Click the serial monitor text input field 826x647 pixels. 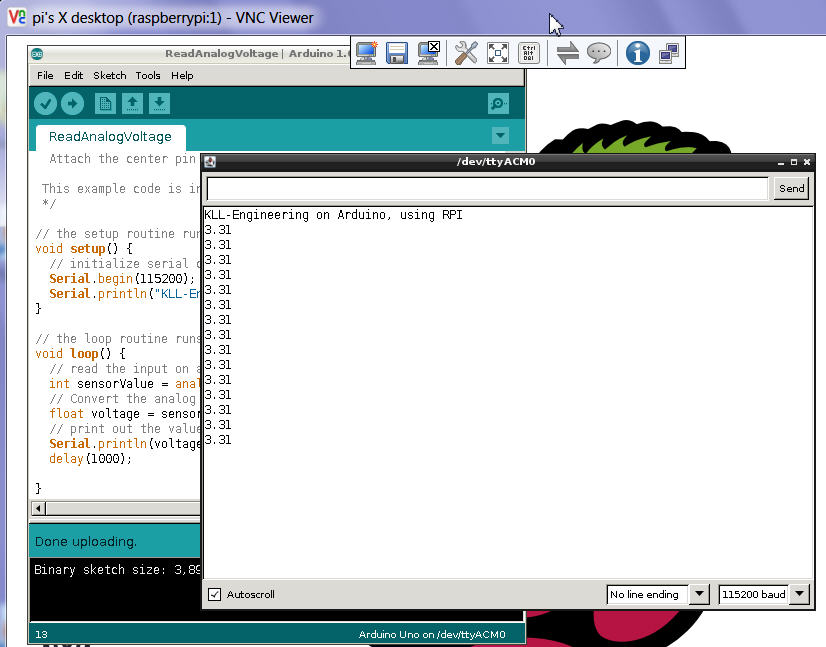coord(487,188)
